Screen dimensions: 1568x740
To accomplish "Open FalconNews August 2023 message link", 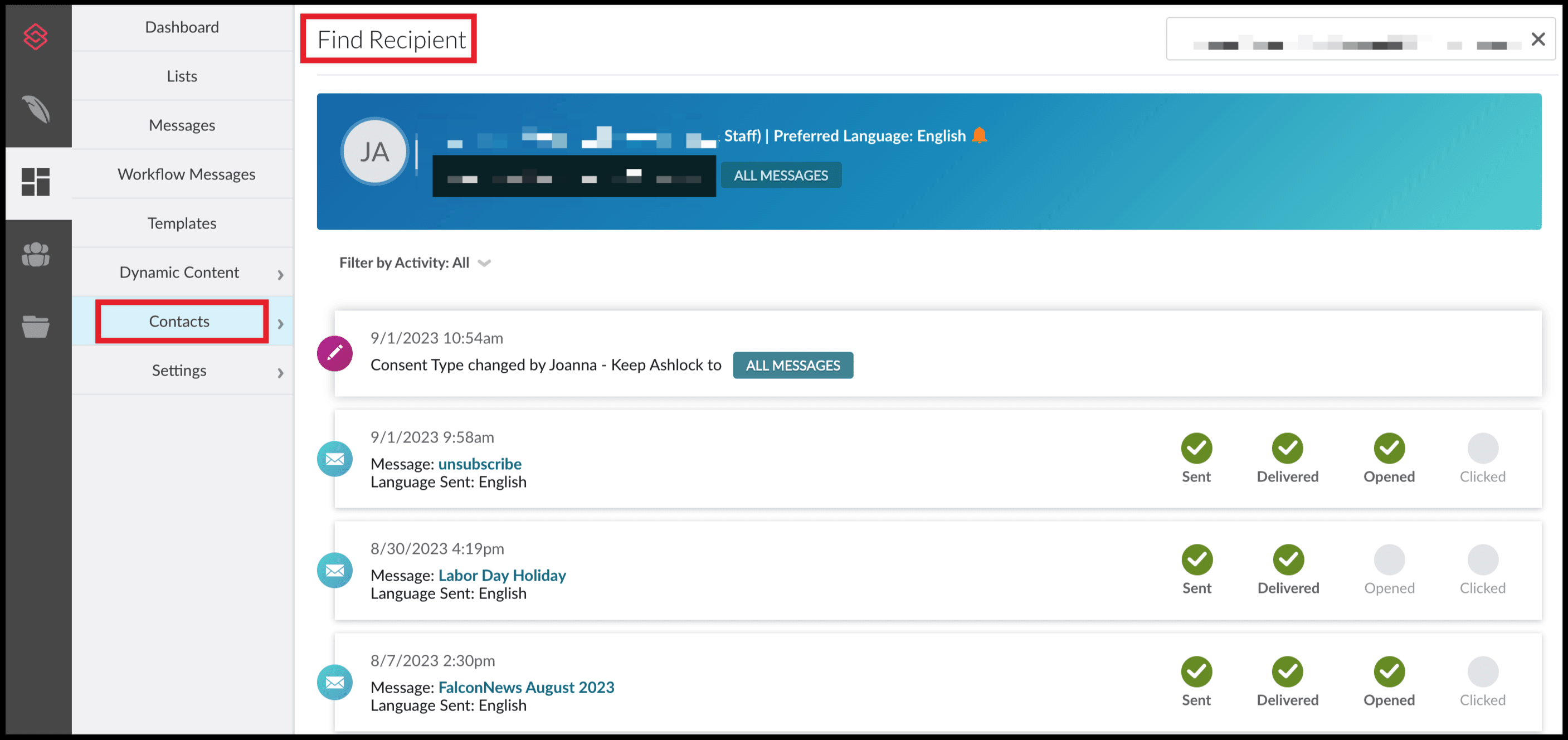I will tap(527, 687).
